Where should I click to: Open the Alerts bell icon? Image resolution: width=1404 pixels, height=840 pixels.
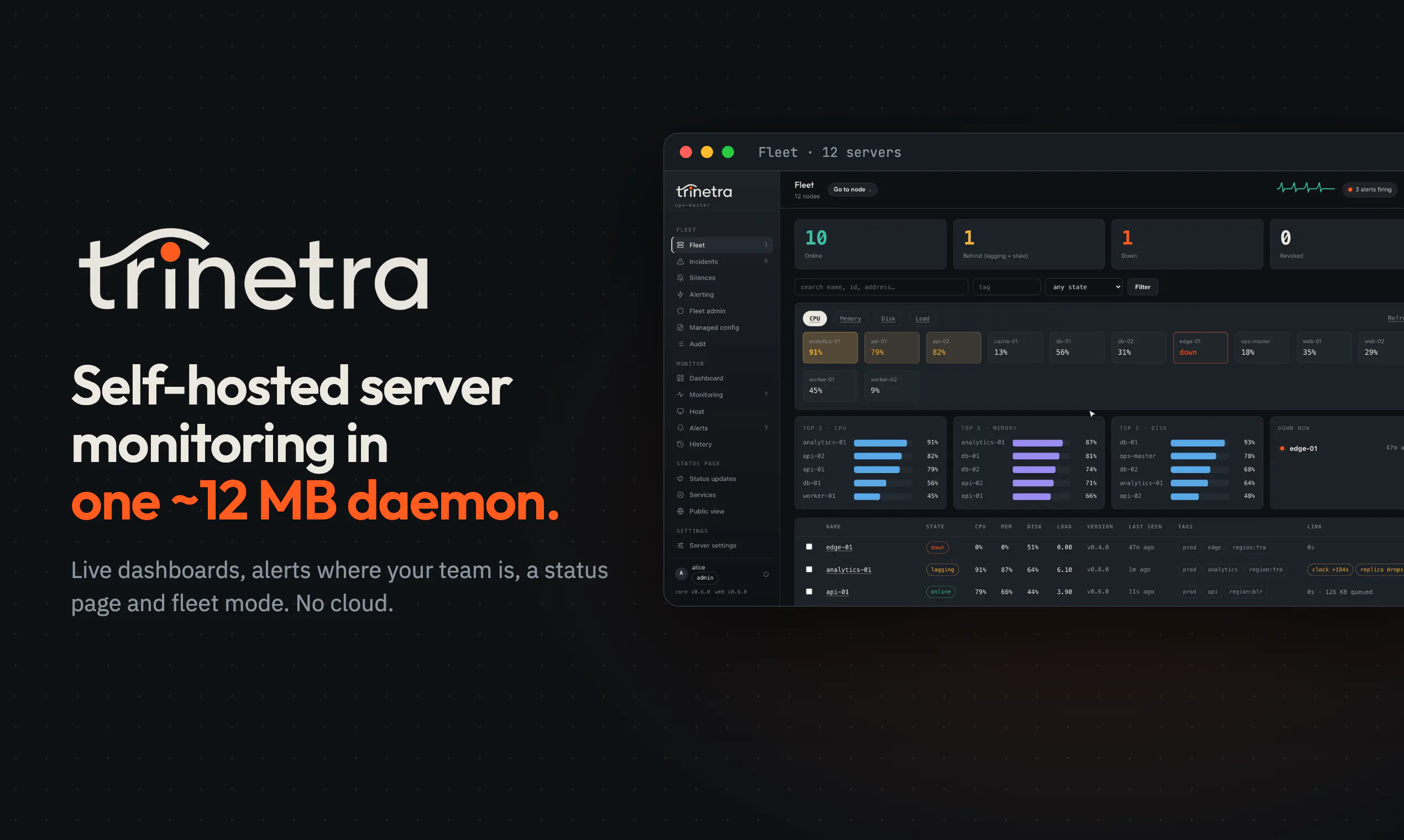pyautogui.click(x=680, y=428)
